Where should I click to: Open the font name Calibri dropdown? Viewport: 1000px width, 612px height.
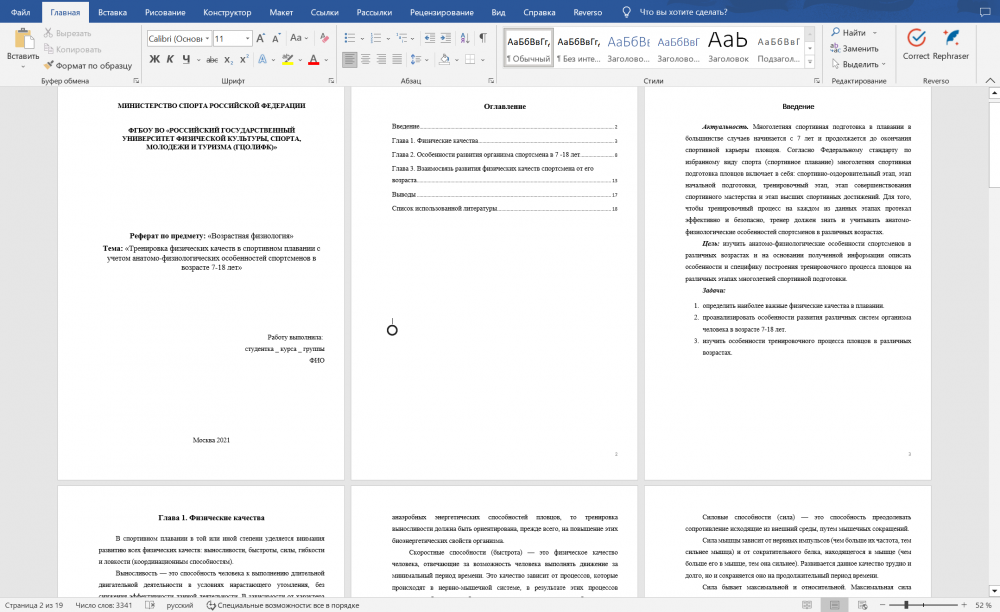(207, 39)
